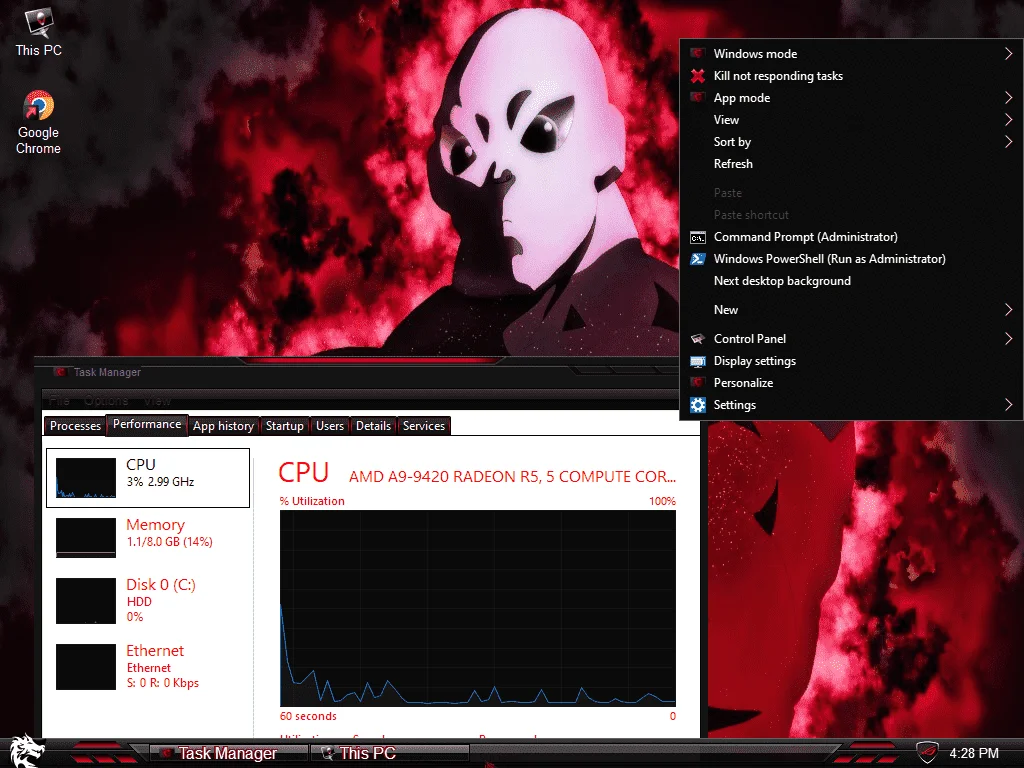Switch to the Details tab
Screen dimensions: 1024x768
[374, 426]
